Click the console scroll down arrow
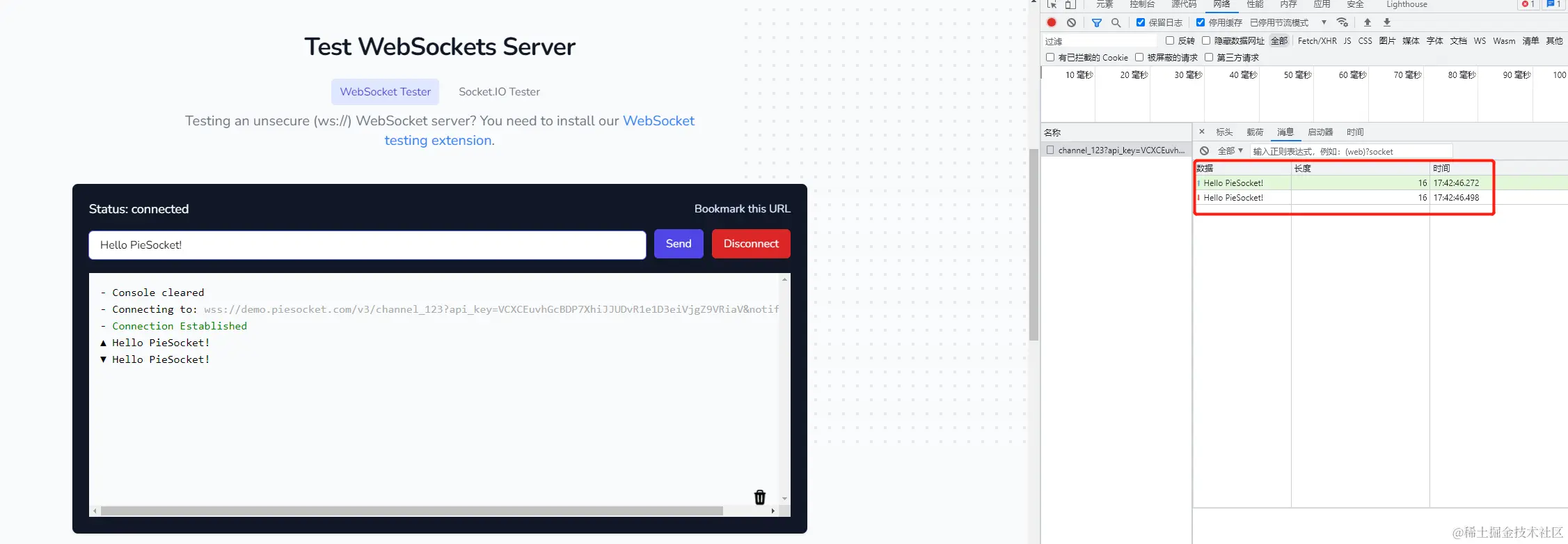 point(785,499)
